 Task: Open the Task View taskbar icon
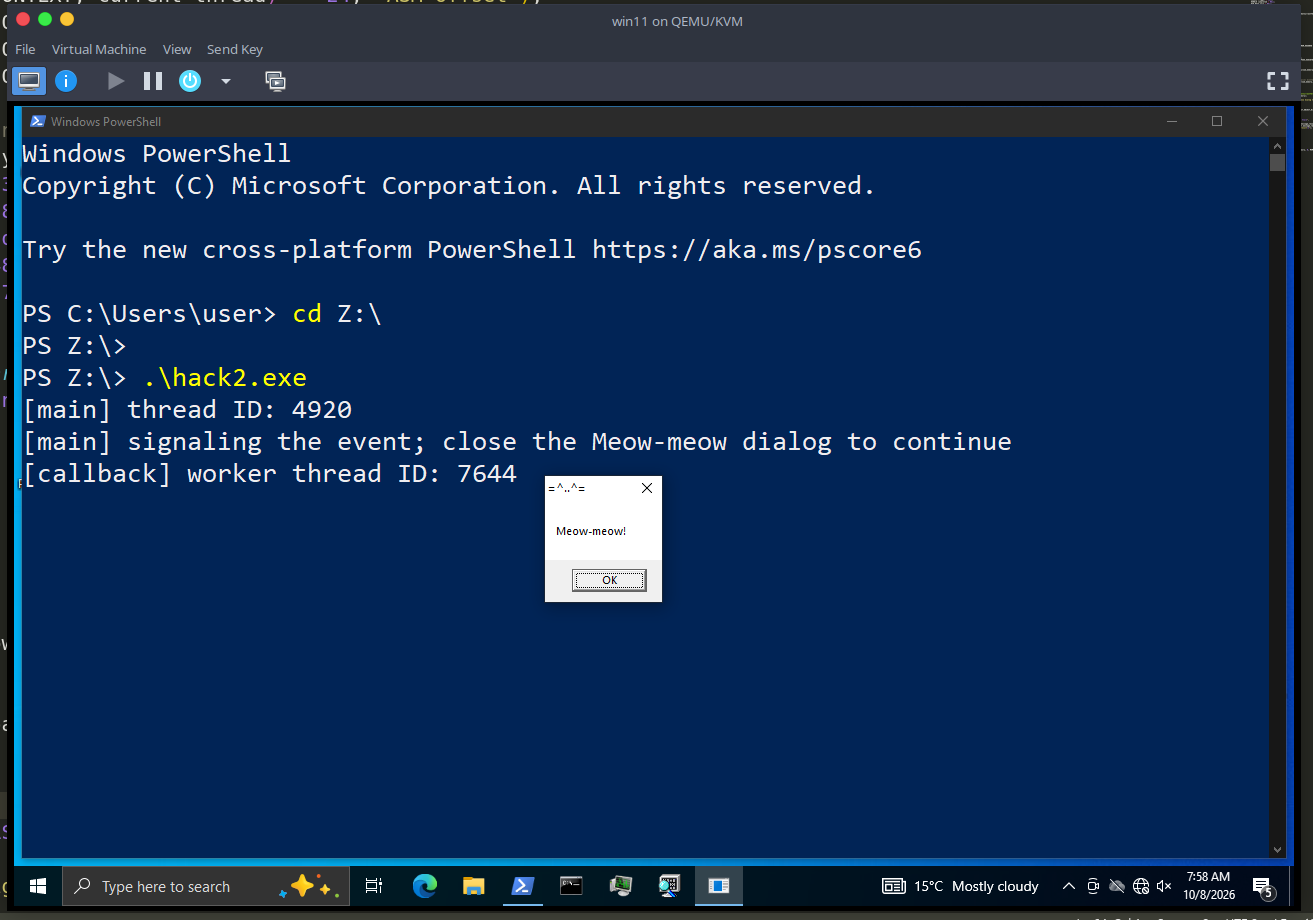coord(374,886)
